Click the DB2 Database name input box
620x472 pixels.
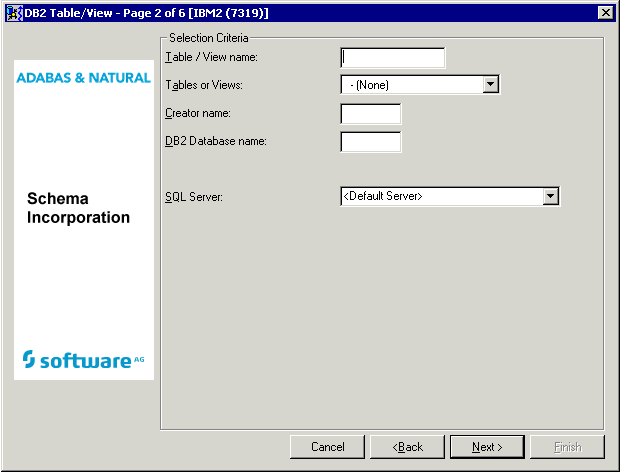[x=370, y=141]
